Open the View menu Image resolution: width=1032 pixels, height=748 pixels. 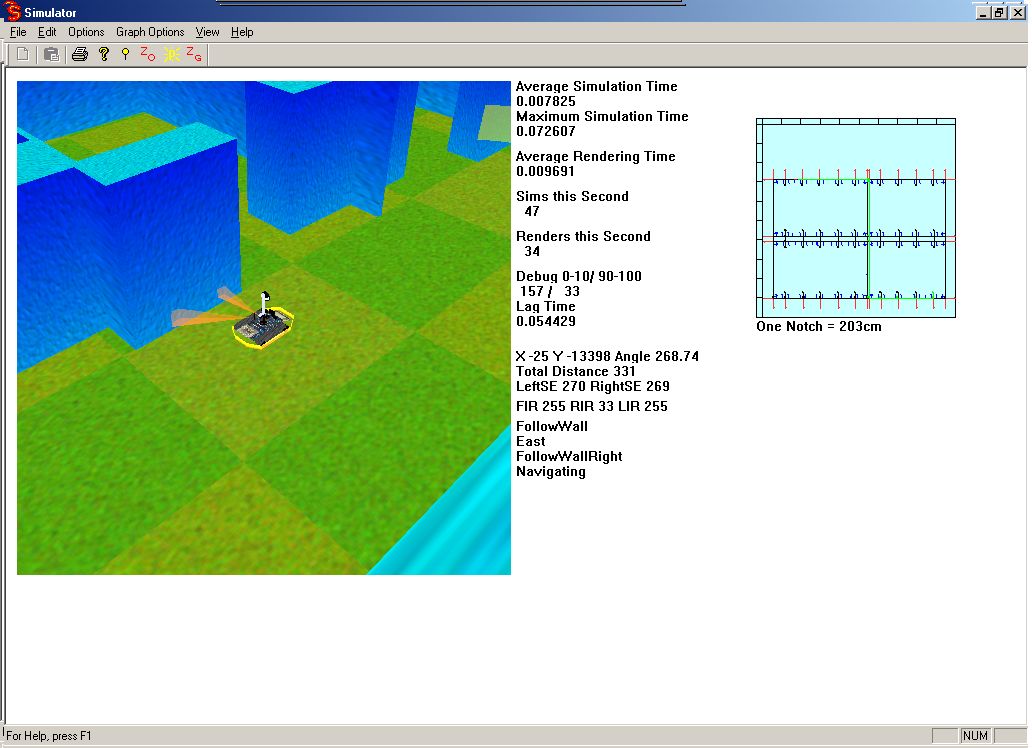click(x=207, y=32)
